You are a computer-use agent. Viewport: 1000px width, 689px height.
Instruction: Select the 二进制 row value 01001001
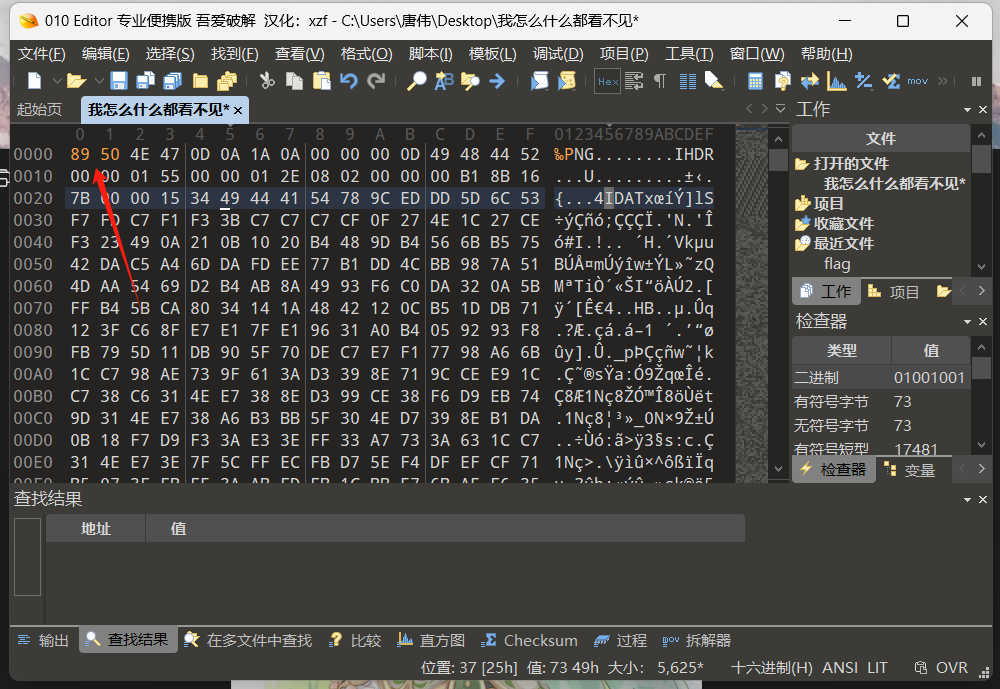[x=929, y=378]
